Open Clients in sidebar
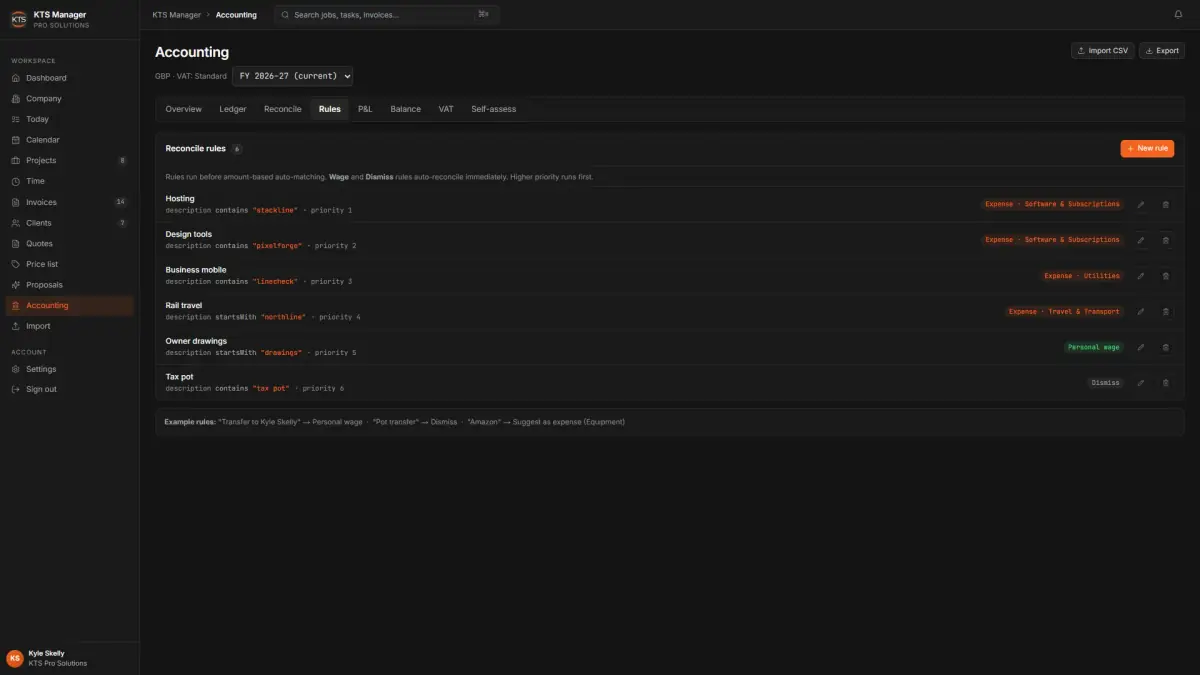This screenshot has height=675, width=1200. [x=69, y=223]
